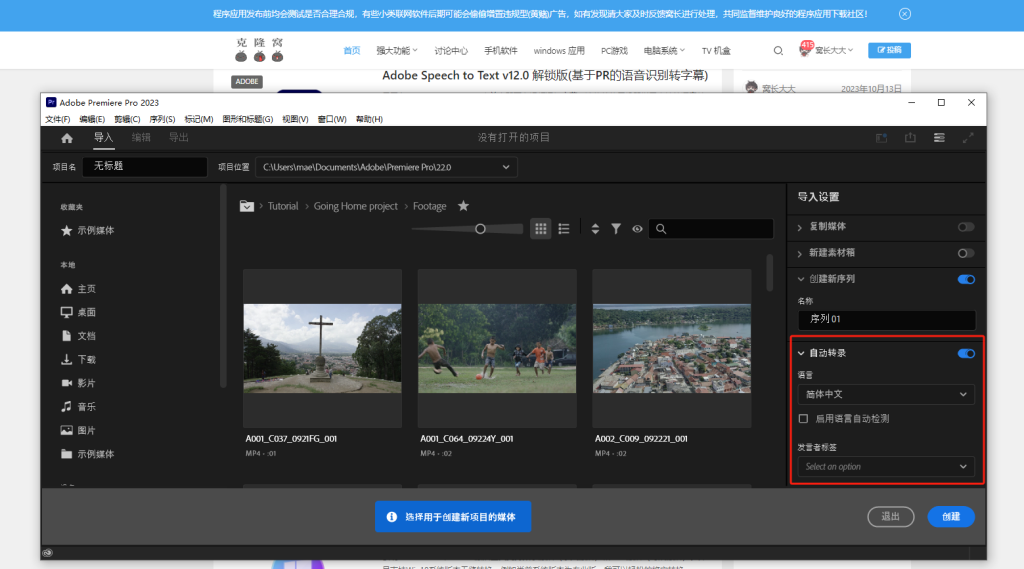Click the folder icon in breadcrumb
This screenshot has height=569, width=1024.
[246, 206]
